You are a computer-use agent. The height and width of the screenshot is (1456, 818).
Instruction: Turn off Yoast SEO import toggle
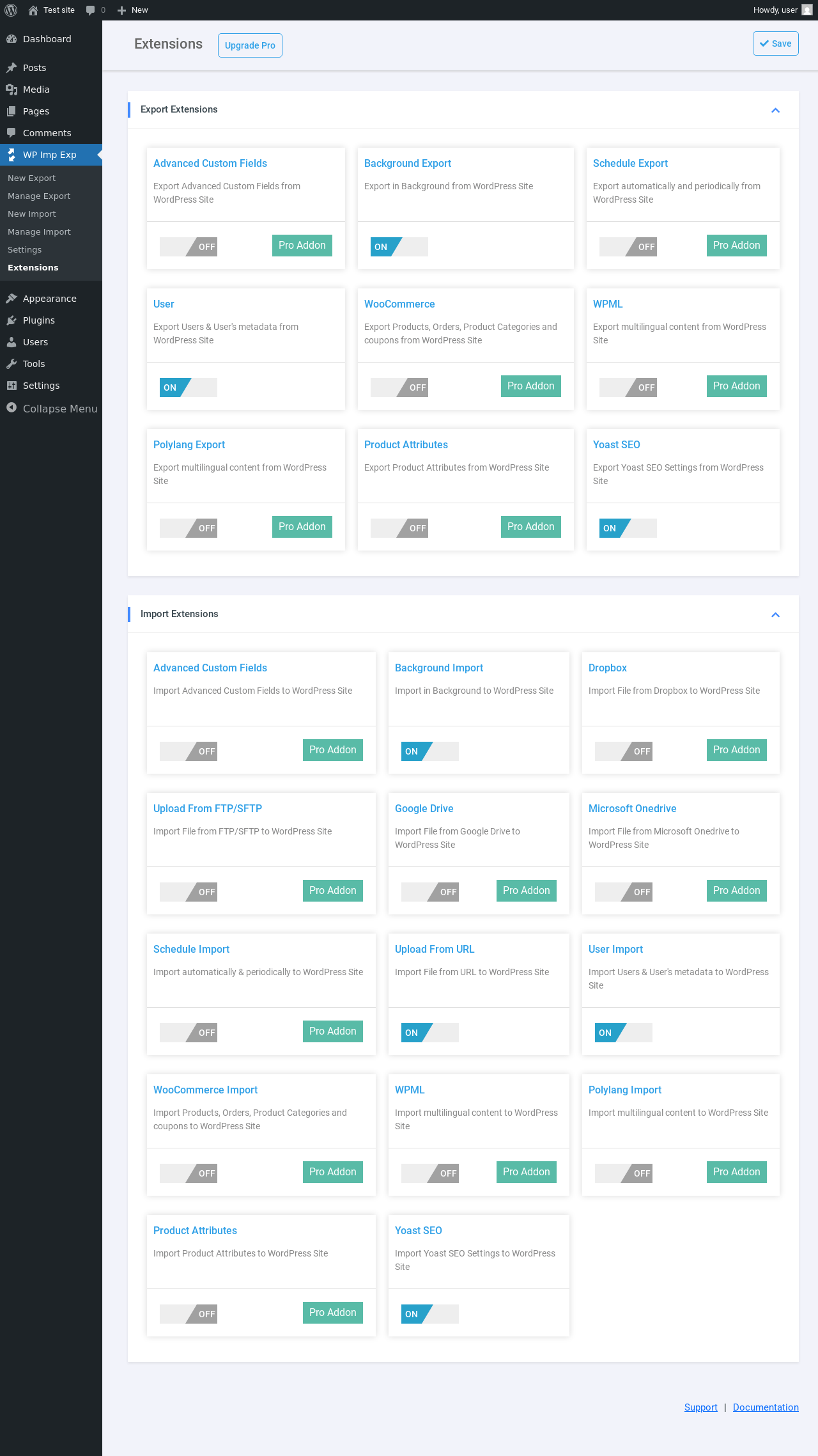coord(430,1314)
